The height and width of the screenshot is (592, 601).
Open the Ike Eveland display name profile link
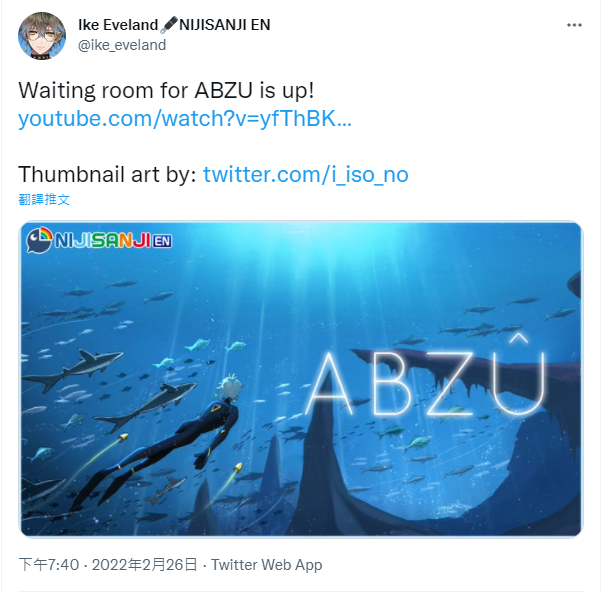[118, 25]
